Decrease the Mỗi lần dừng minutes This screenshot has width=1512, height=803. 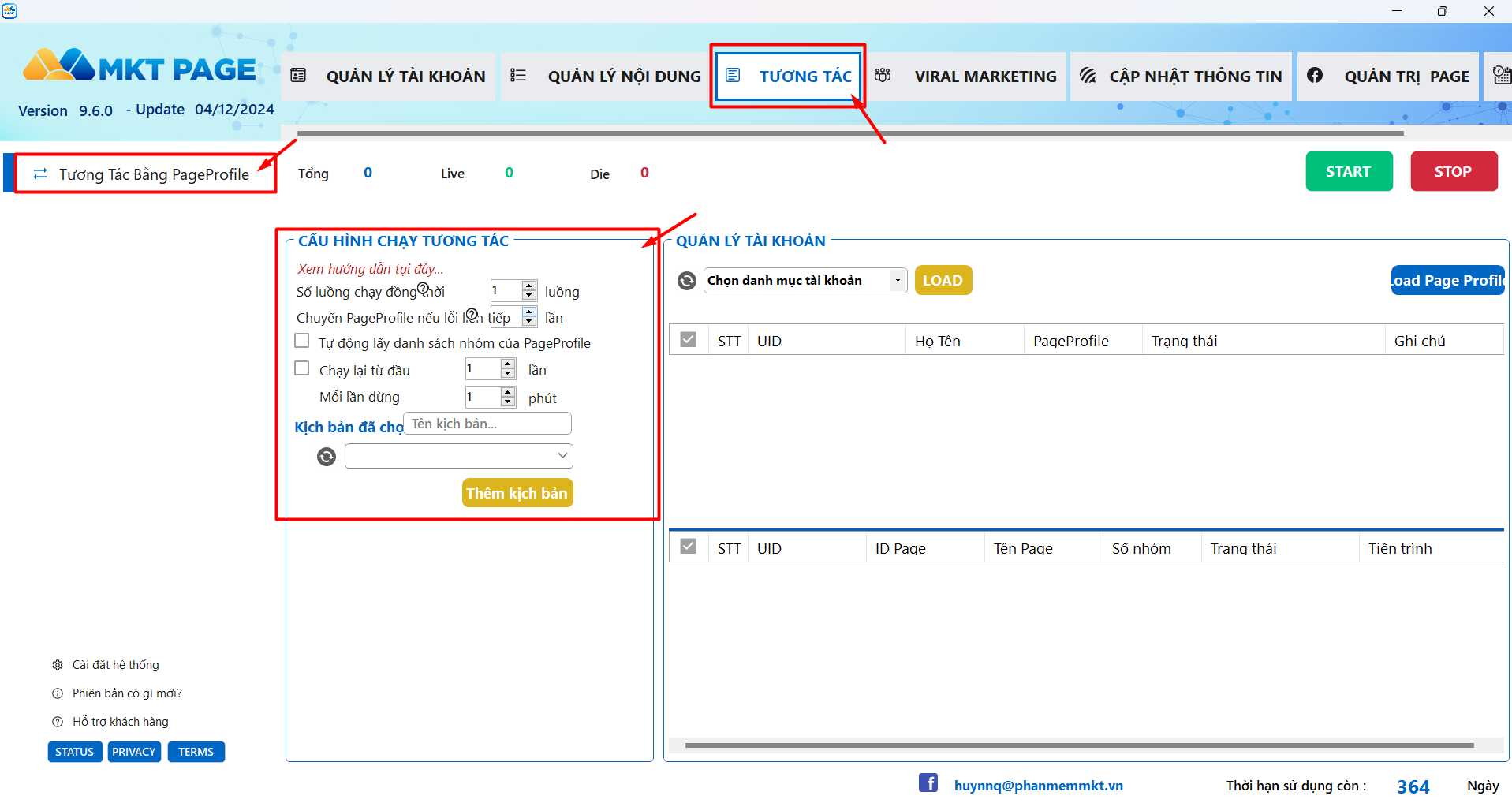tap(508, 401)
